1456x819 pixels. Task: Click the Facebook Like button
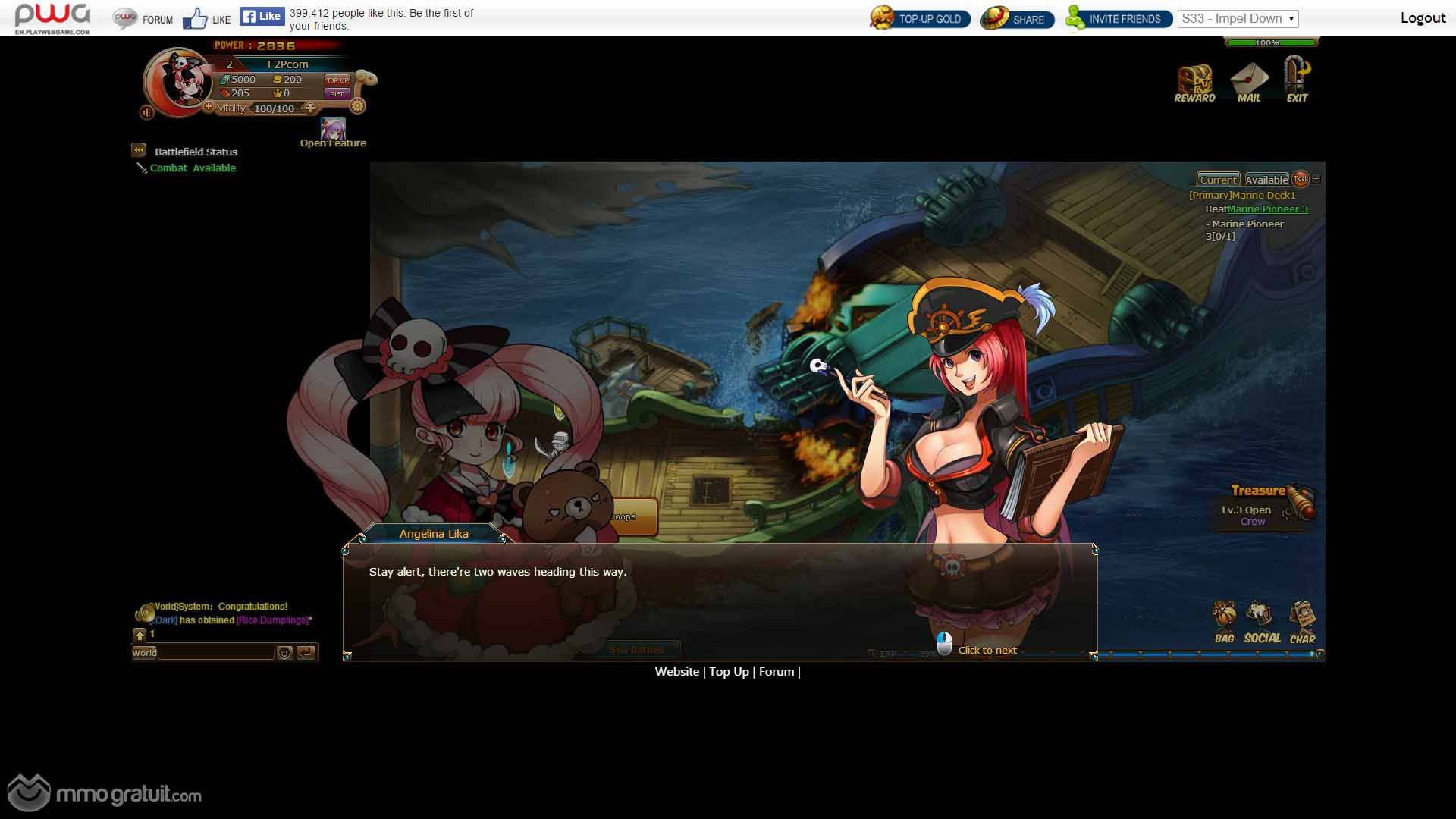pyautogui.click(x=262, y=16)
